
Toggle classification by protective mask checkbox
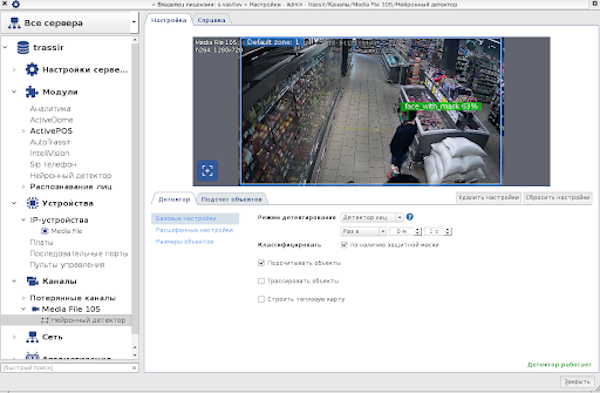point(344,245)
